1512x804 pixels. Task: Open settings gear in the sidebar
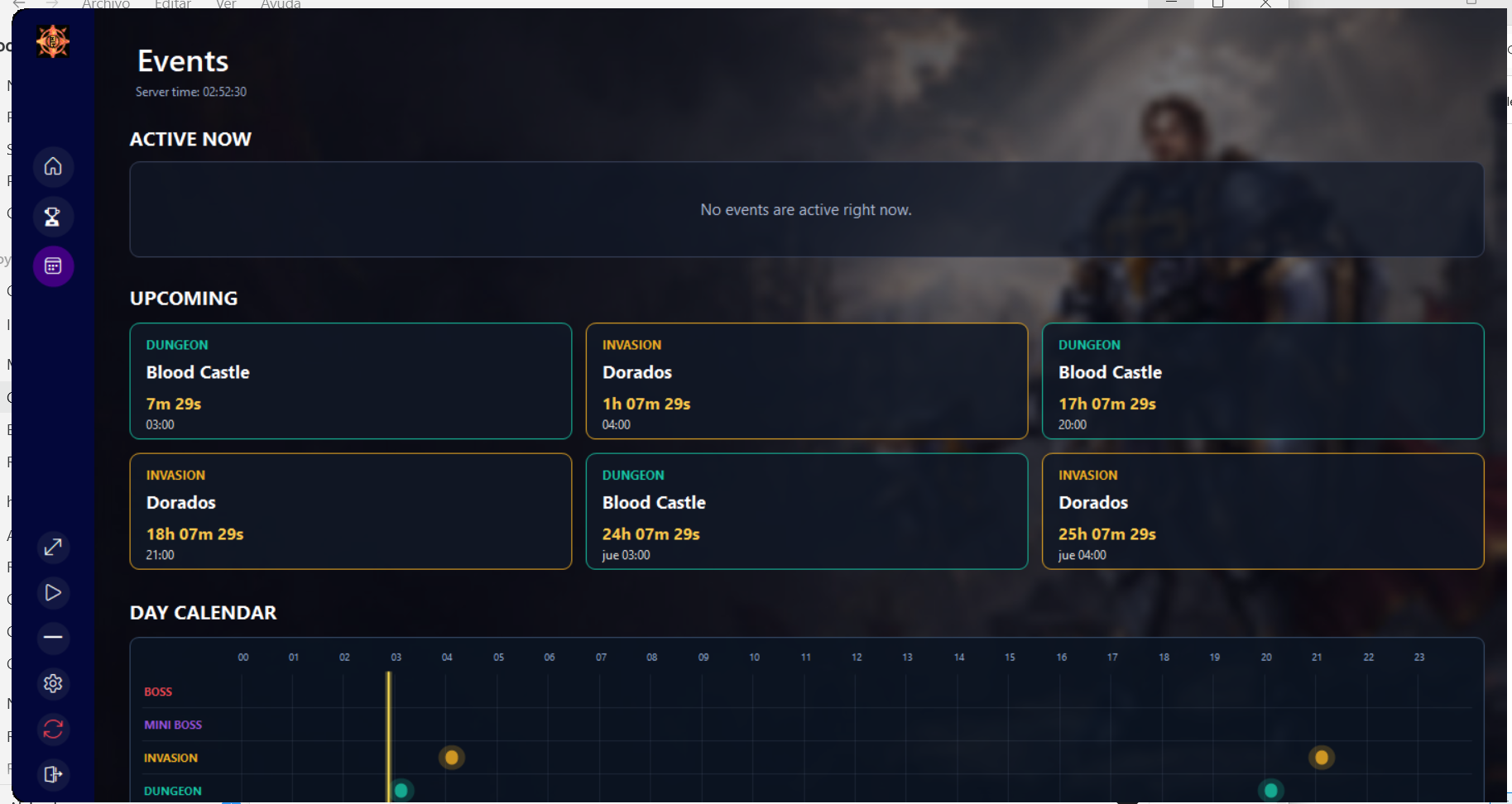tap(53, 683)
